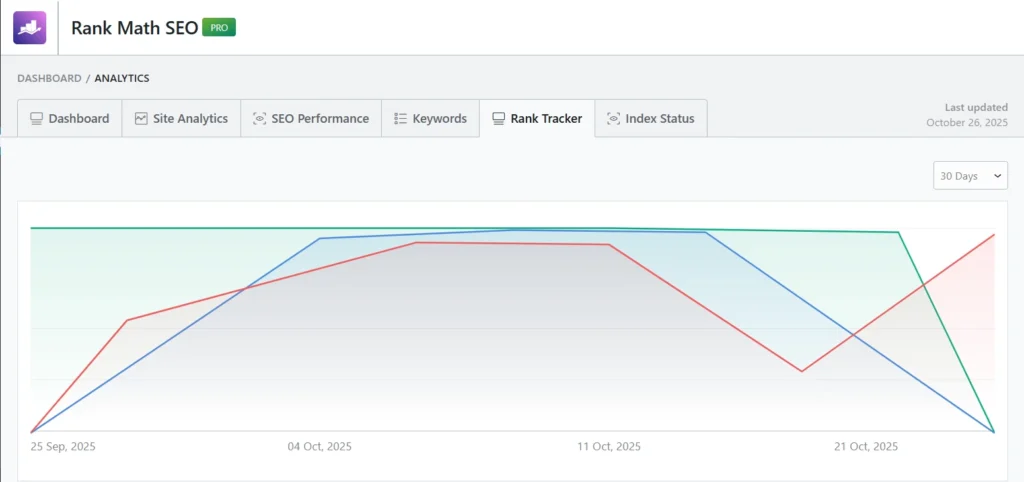Click the Last updated label
Image resolution: width=1024 pixels, height=482 pixels.
976,107
